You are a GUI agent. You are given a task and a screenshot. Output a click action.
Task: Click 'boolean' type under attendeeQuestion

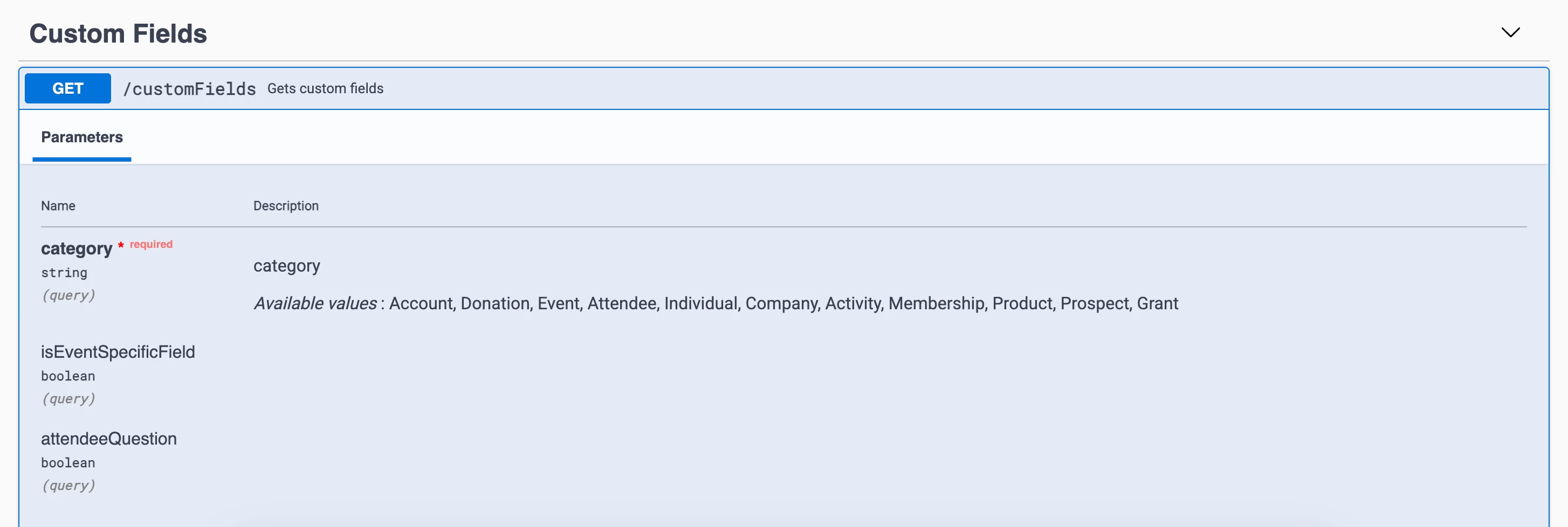(x=68, y=463)
